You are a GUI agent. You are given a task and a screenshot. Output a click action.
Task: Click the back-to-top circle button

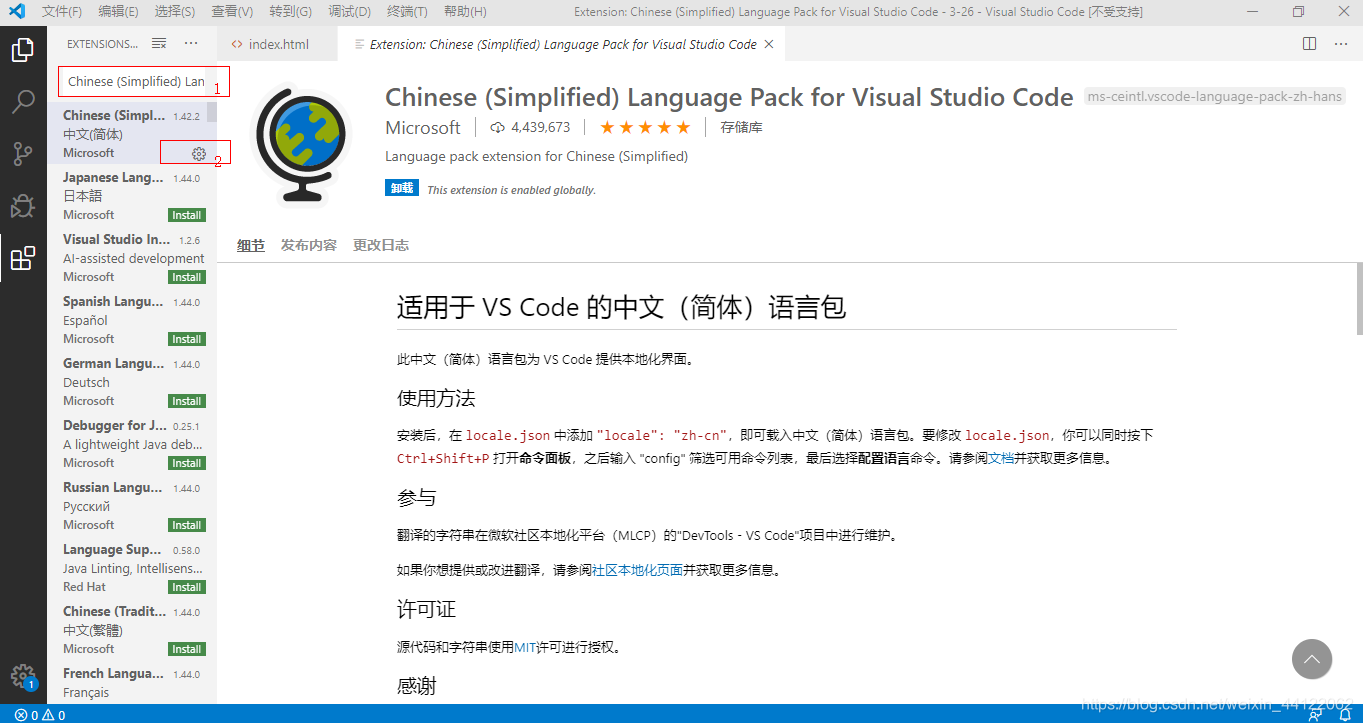click(x=1312, y=659)
